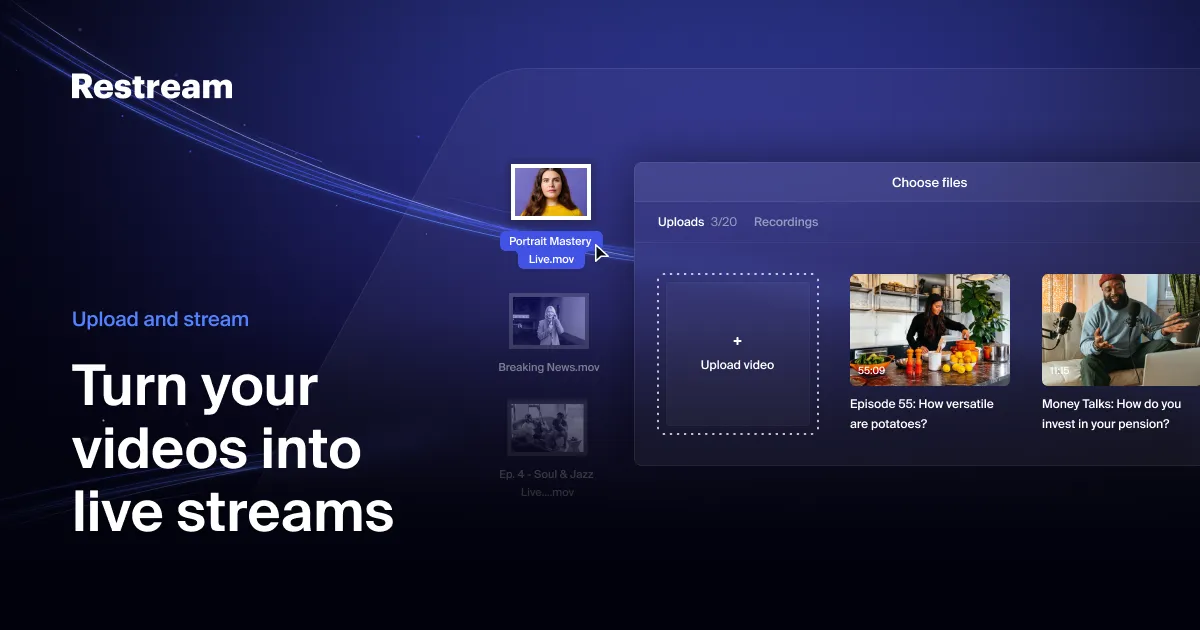Click the Money Talks video title text
Viewport: 1200px width, 630px height.
point(1111,414)
